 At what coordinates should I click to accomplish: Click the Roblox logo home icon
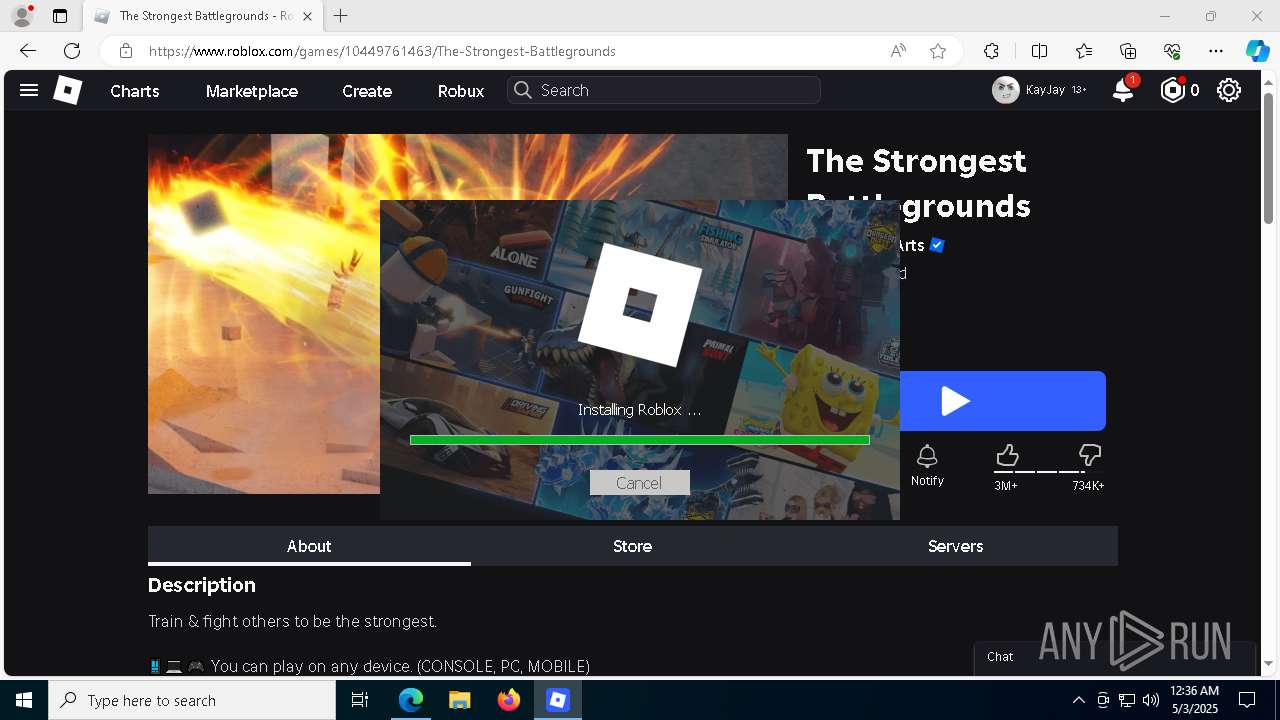[67, 90]
